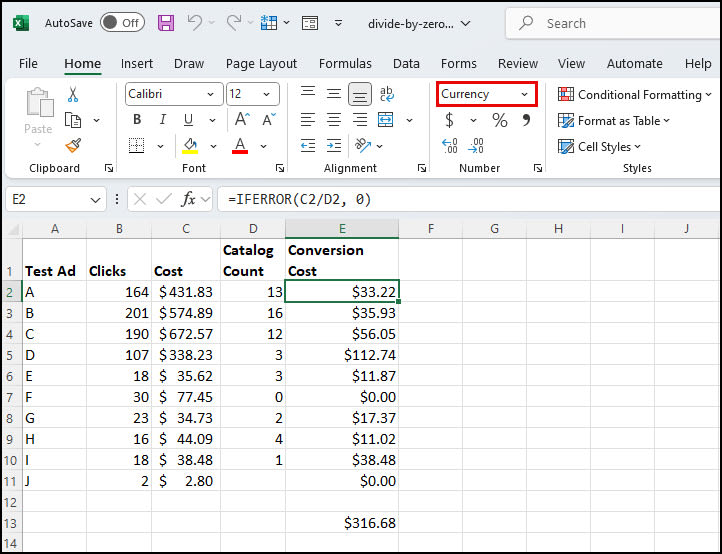Click the Borders icon
Image resolution: width=722 pixels, height=554 pixels.
[x=136, y=146]
